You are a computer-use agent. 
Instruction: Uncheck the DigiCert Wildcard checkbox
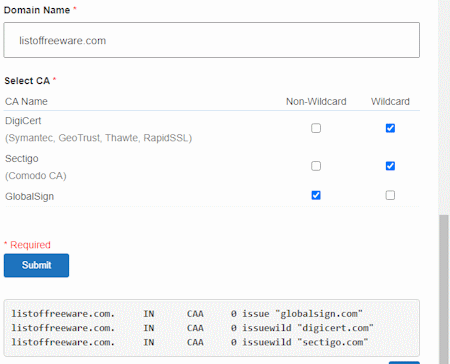[x=390, y=128]
